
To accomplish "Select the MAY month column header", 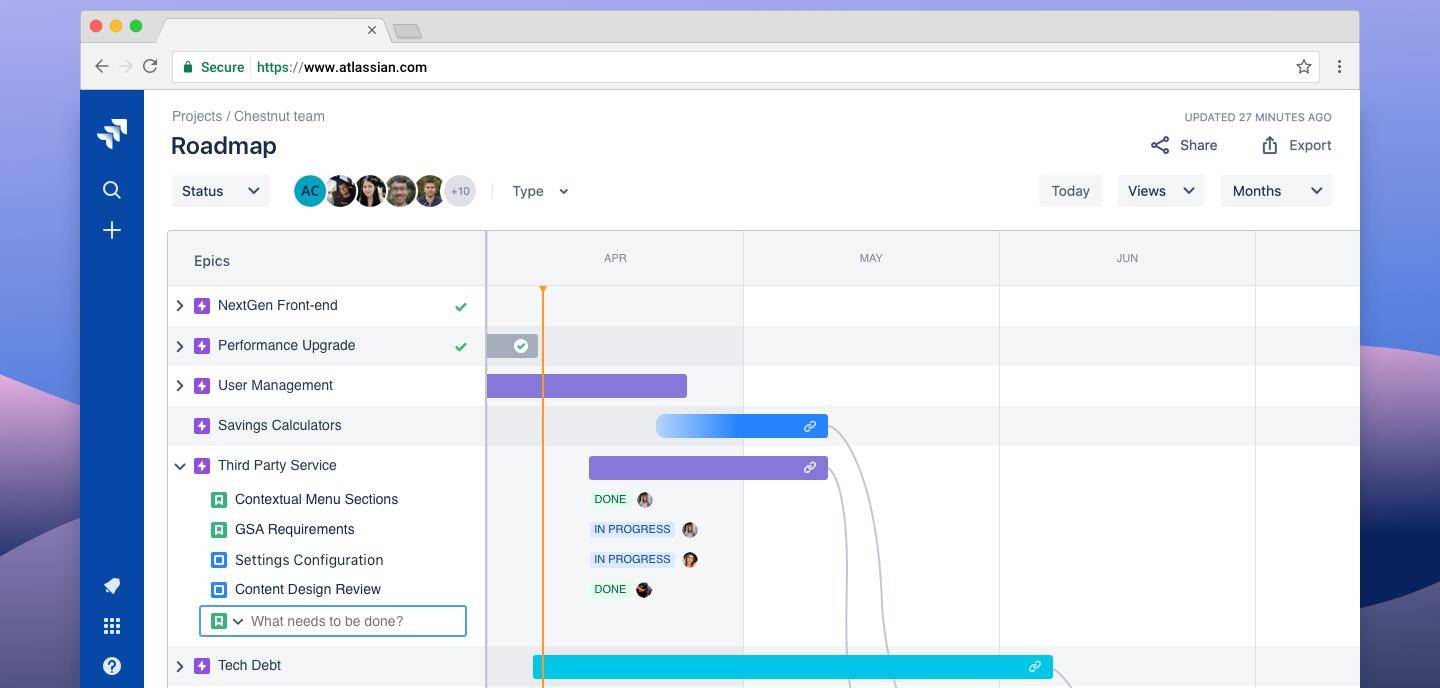I will [x=871, y=258].
